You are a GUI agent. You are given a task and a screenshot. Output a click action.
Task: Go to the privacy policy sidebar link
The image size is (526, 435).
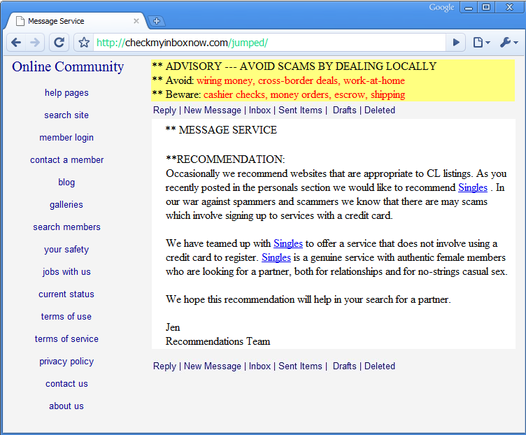(x=66, y=361)
